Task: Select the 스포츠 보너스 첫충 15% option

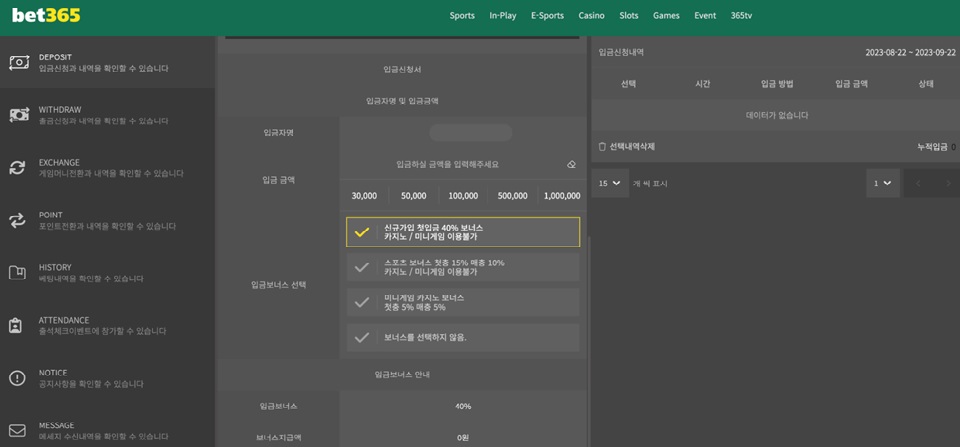Action: click(463, 267)
